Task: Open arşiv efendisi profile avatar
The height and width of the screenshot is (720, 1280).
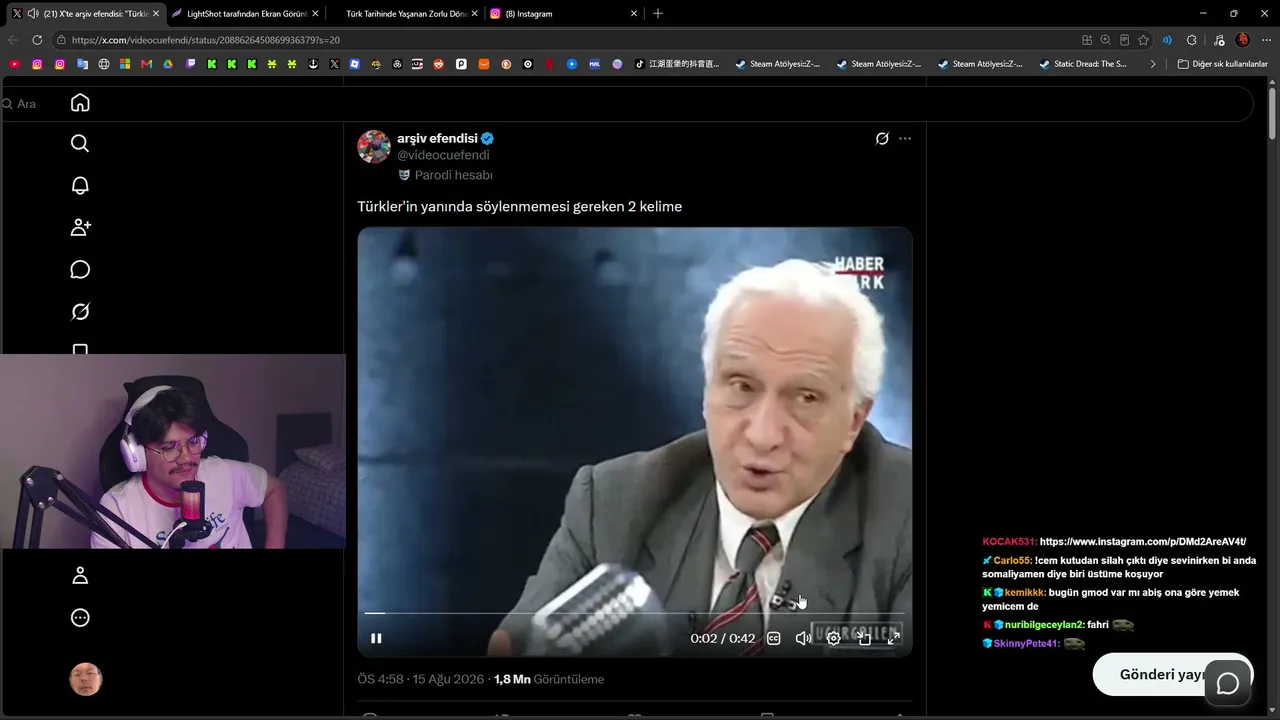Action: (x=374, y=146)
